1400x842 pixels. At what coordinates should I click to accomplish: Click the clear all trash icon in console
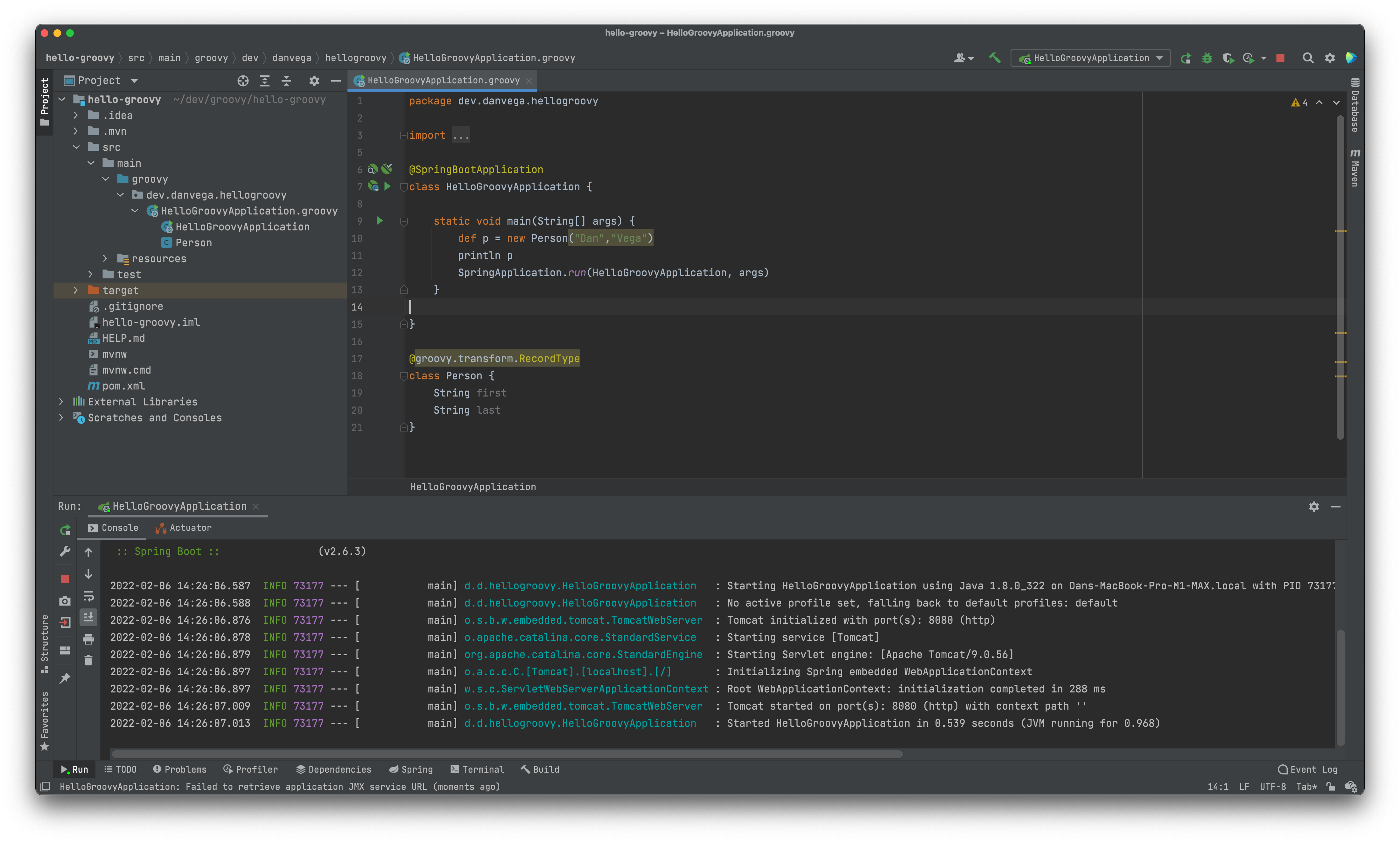click(x=88, y=660)
